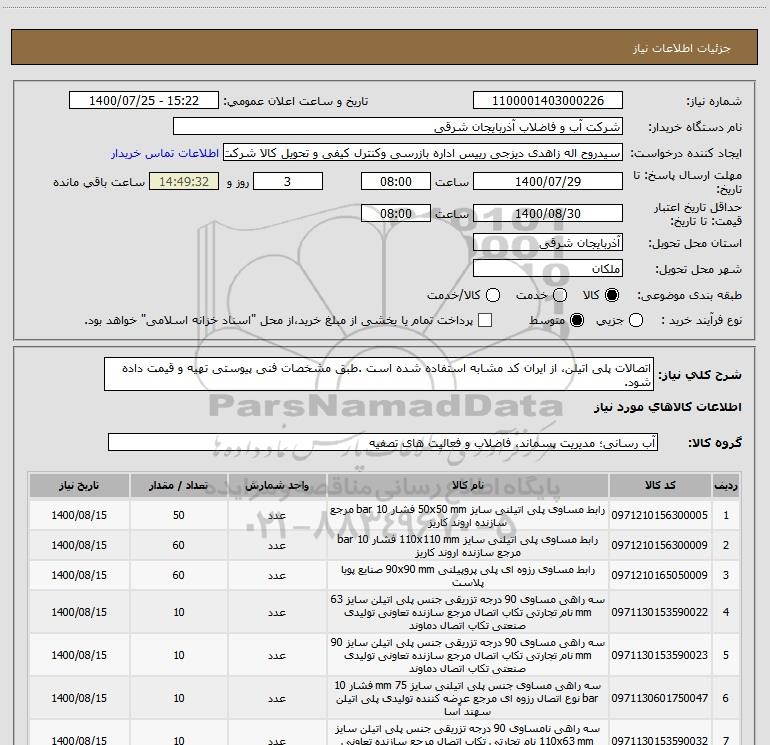Click the response deadline hour 08:00 beside 1400/07/29
The width and height of the screenshot is (770, 745).
point(396,182)
